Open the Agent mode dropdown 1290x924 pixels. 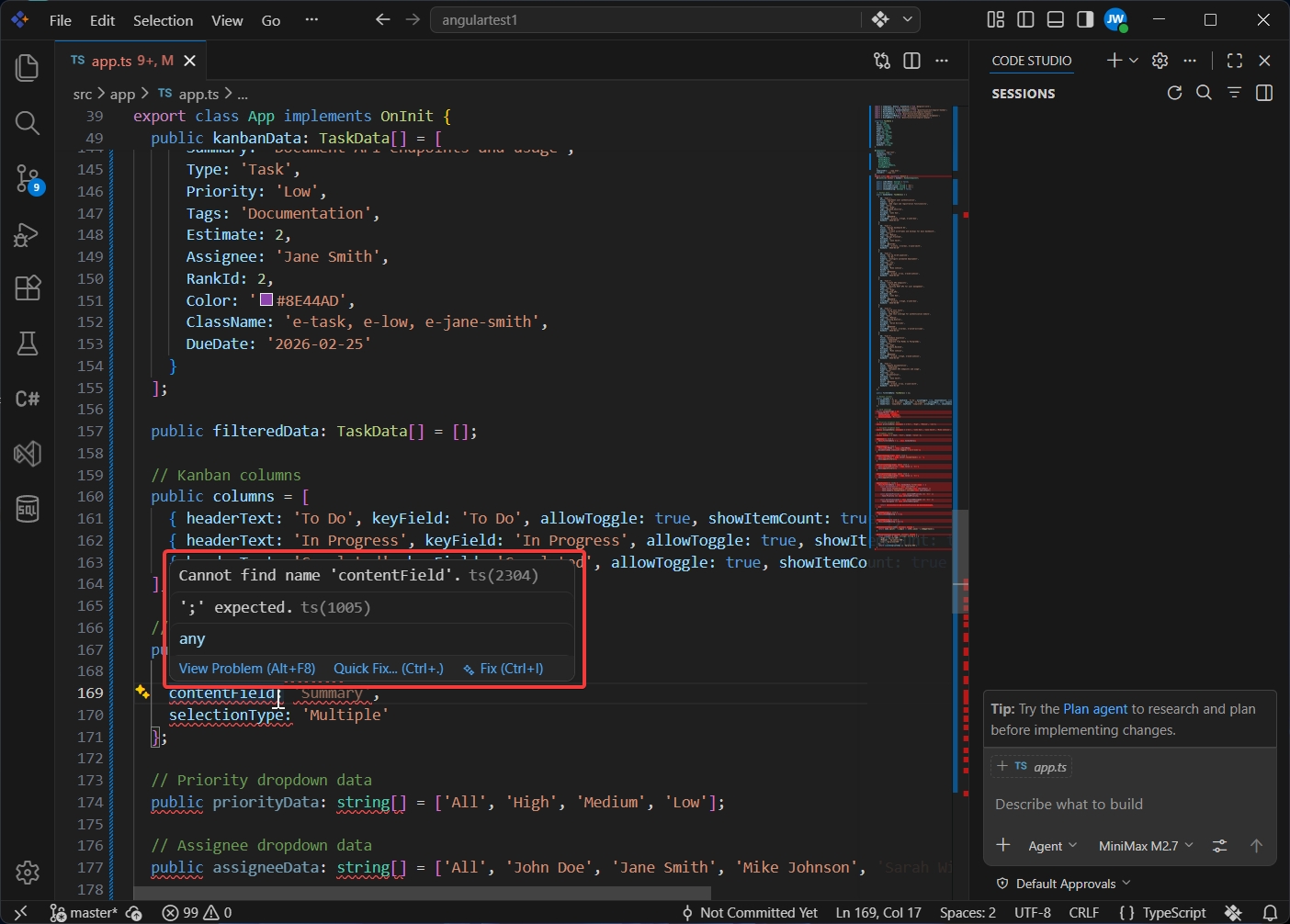point(1052,846)
